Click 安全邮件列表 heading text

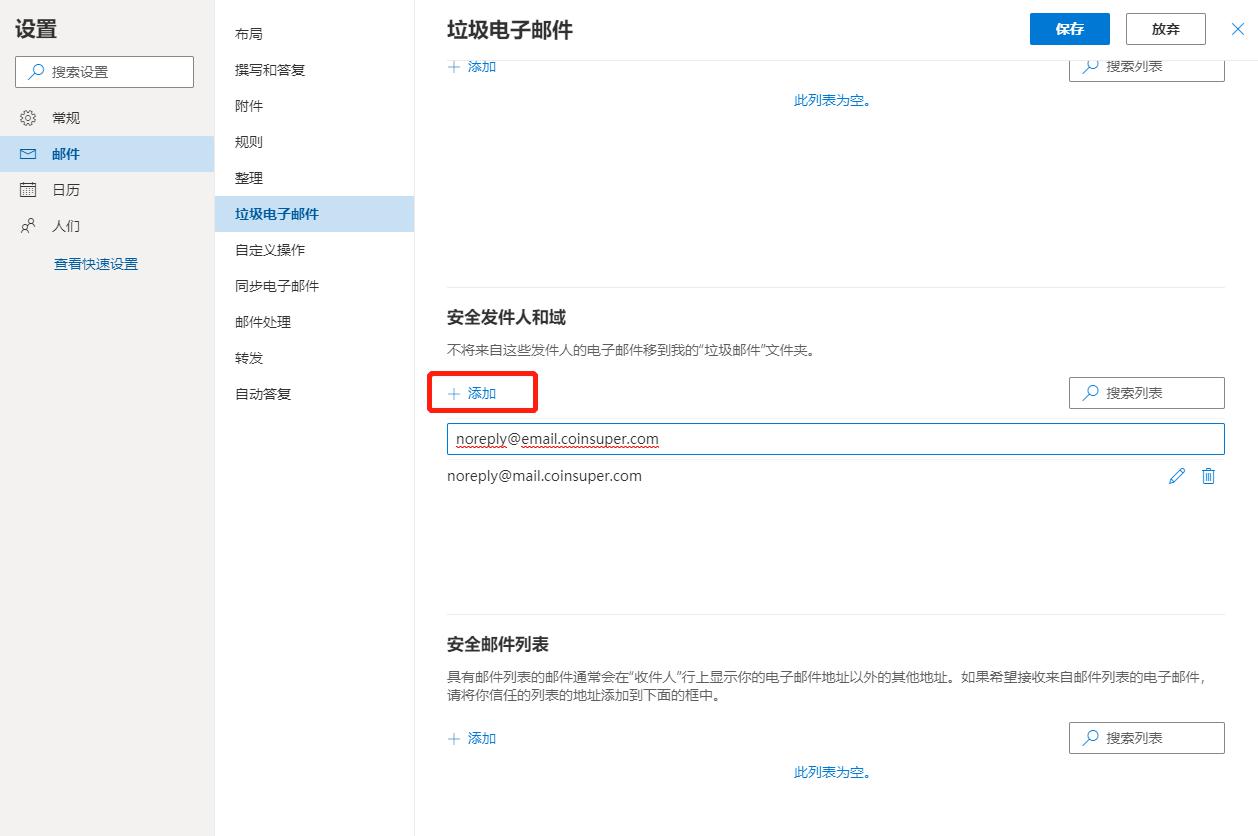[x=498, y=644]
